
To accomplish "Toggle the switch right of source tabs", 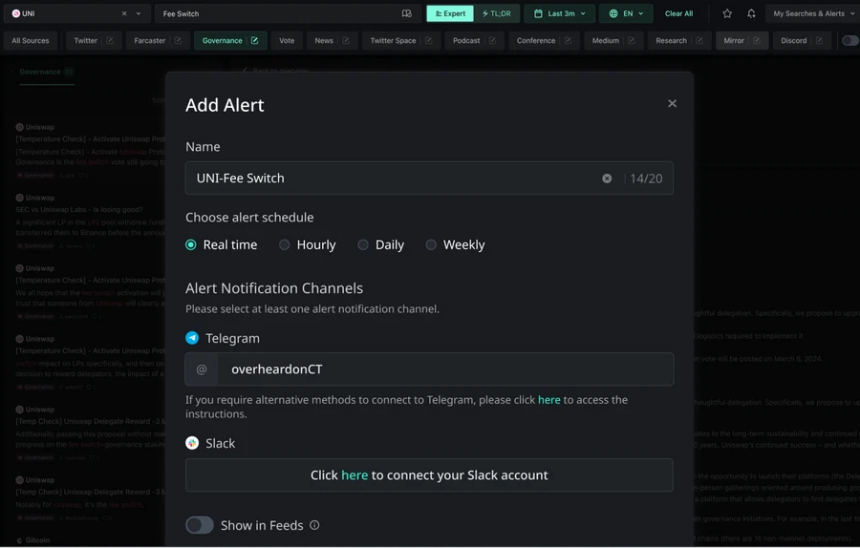I will (x=850, y=41).
